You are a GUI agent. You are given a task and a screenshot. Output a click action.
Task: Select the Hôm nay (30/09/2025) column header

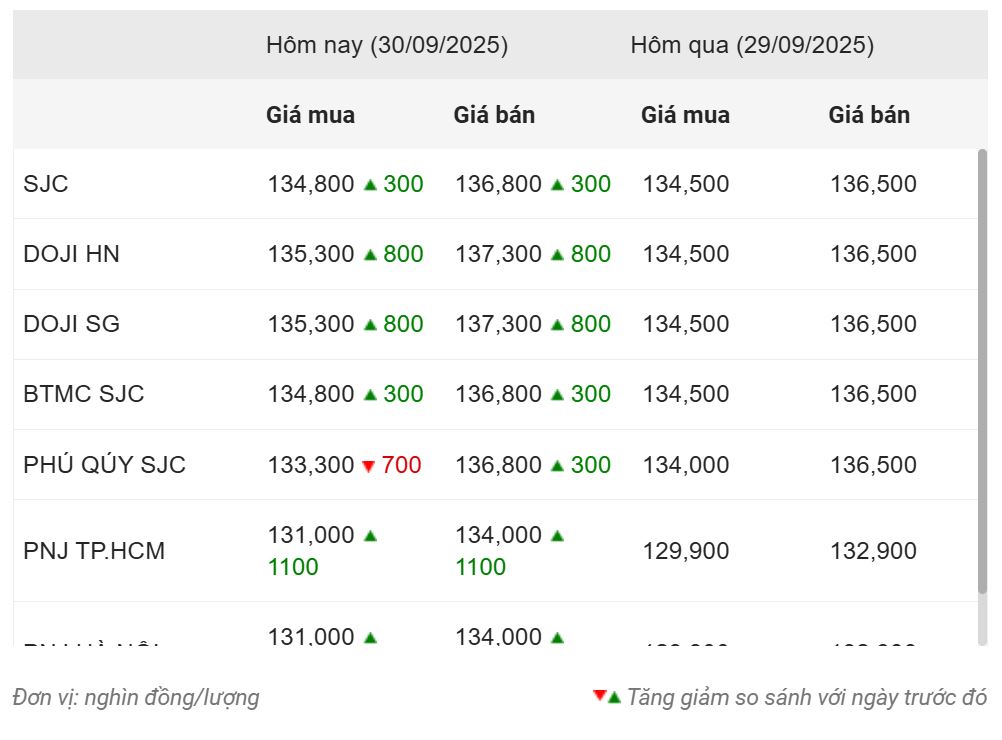[387, 45]
